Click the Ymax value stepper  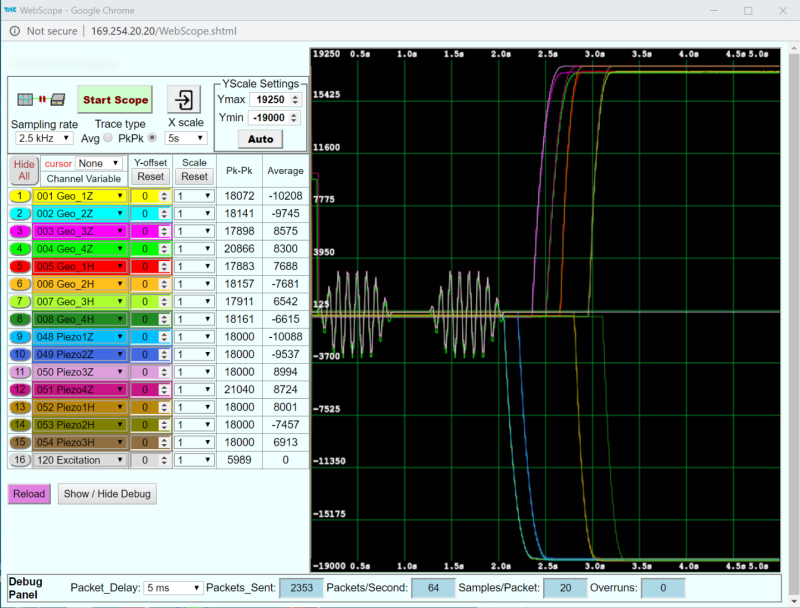tap(295, 100)
